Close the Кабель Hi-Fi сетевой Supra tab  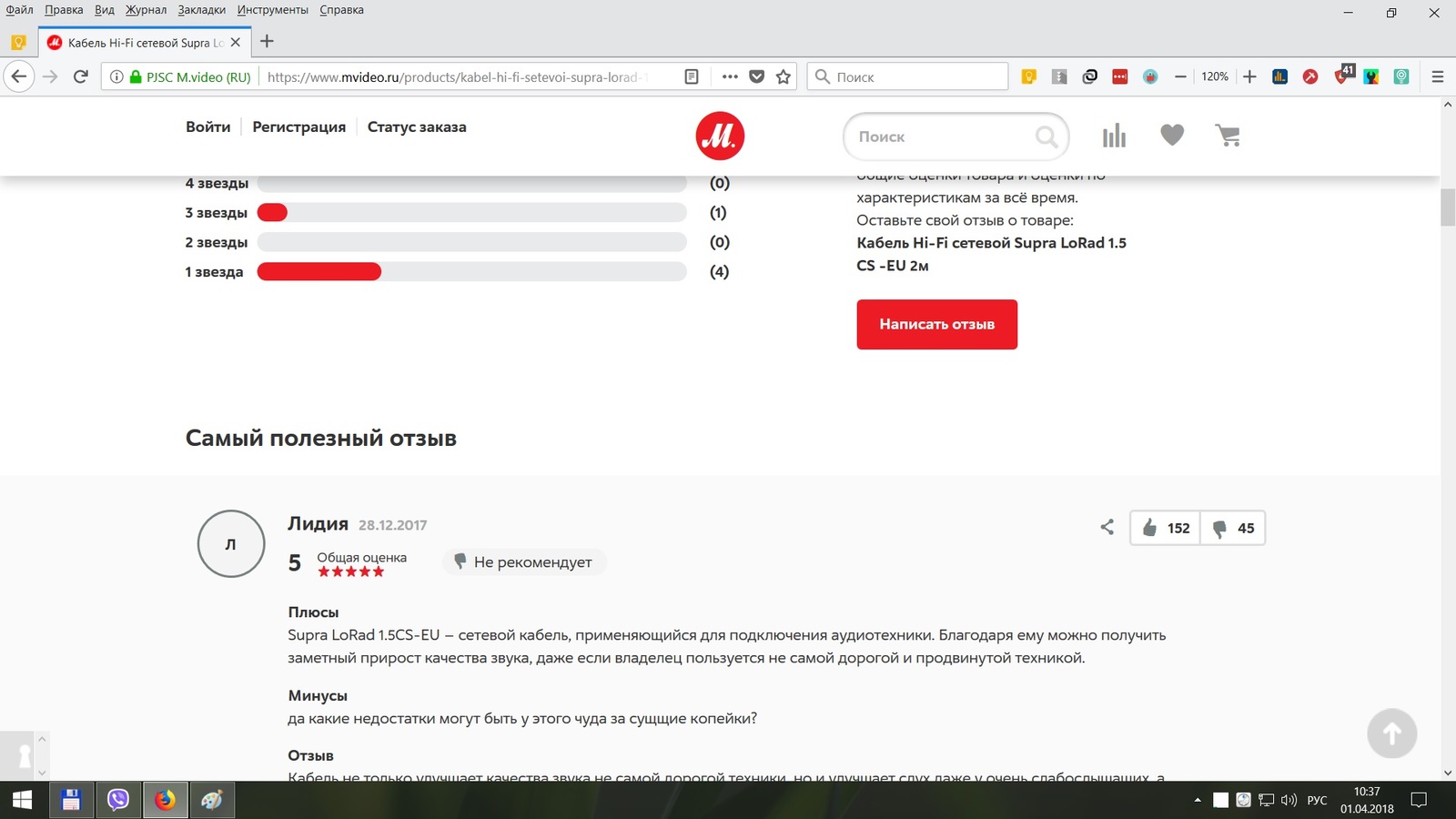click(236, 43)
